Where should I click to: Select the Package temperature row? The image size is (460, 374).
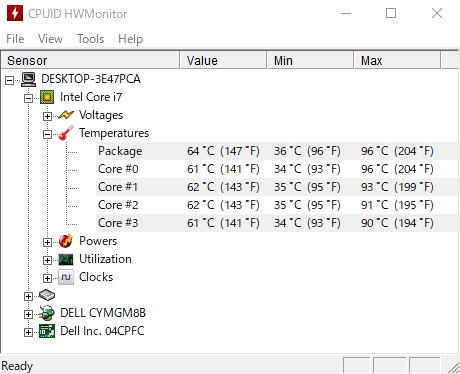click(277, 151)
